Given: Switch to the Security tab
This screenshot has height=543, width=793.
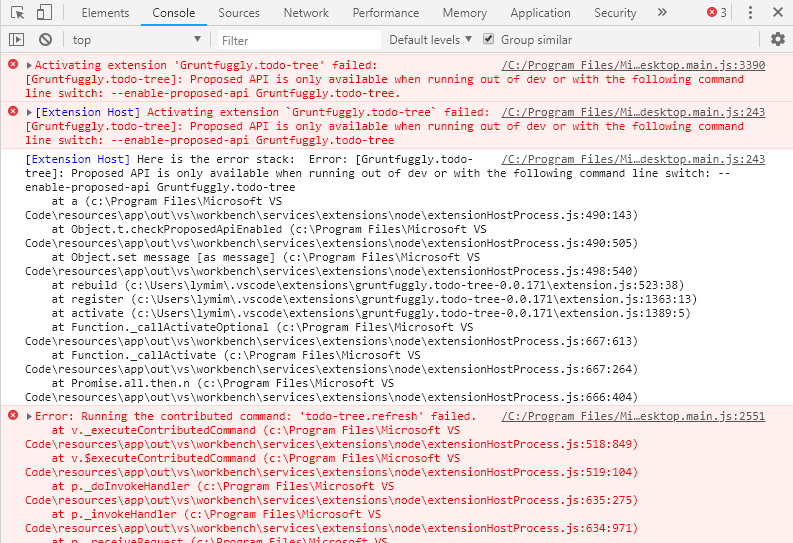Looking at the screenshot, I should (615, 13).
